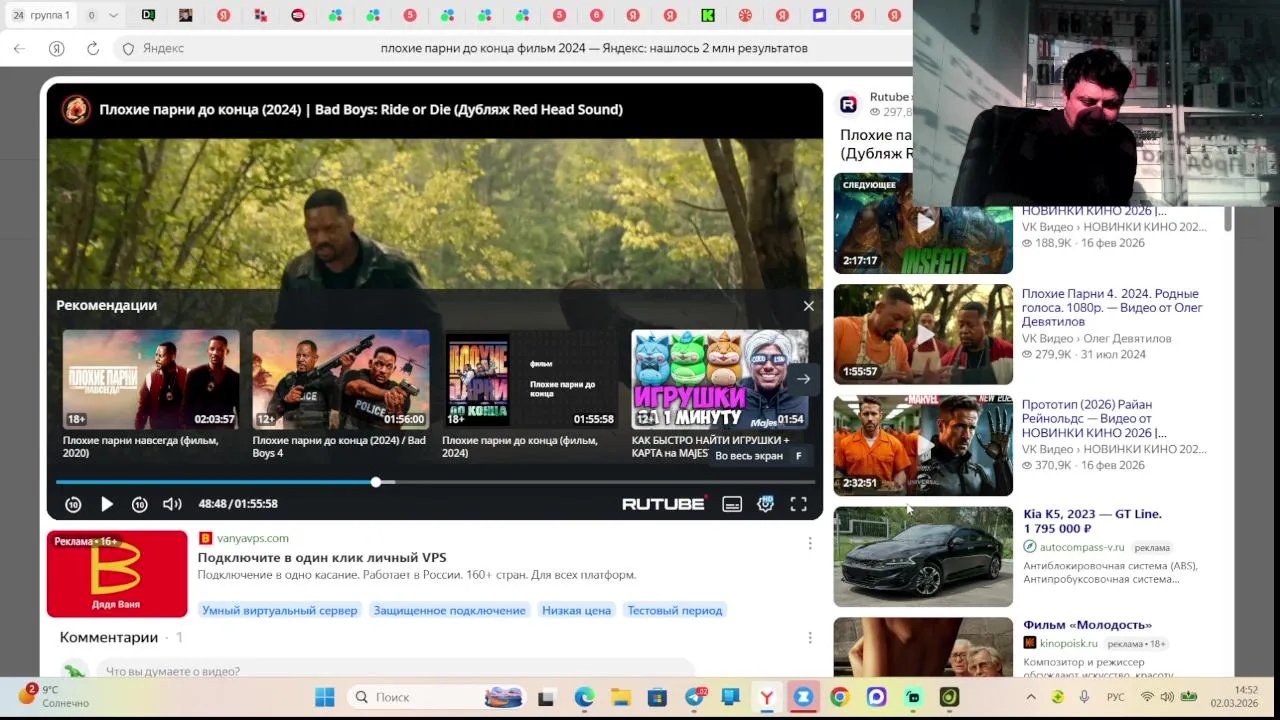Click the comment field 'Что вы думаете о видео?'
1280x720 pixels.
tap(395, 670)
